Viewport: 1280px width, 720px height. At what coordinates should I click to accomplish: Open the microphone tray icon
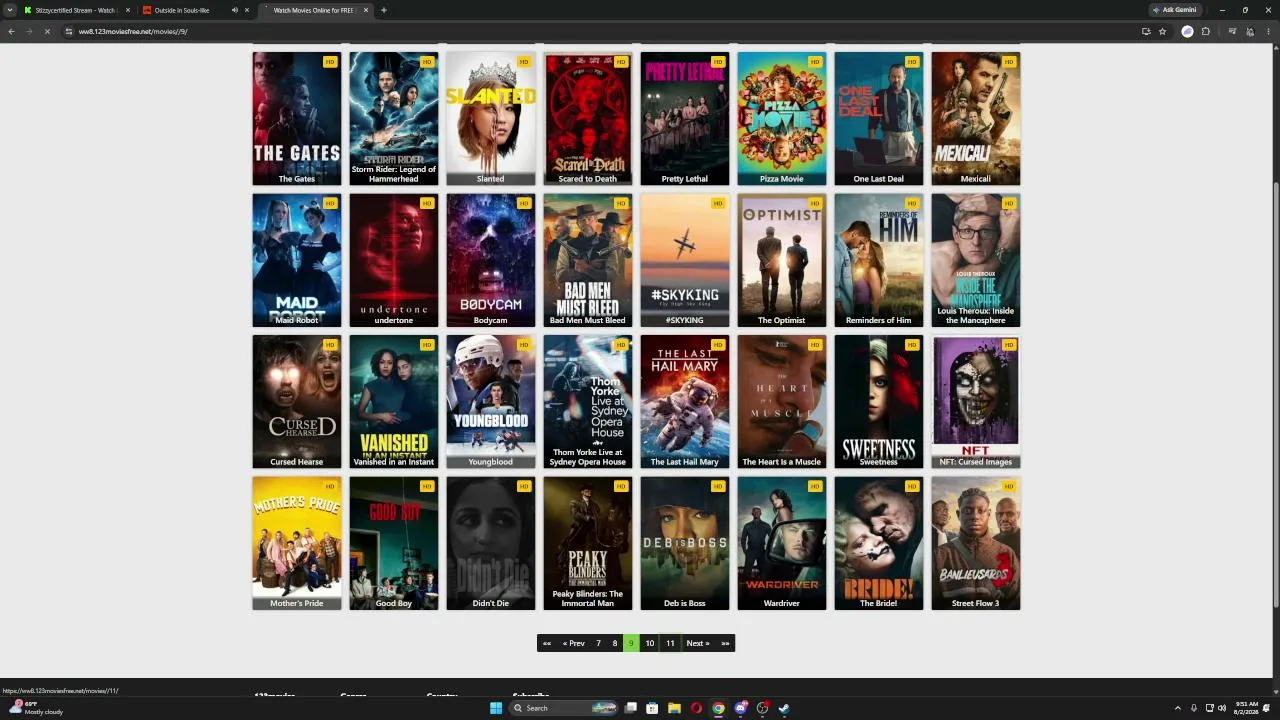click(x=1193, y=708)
